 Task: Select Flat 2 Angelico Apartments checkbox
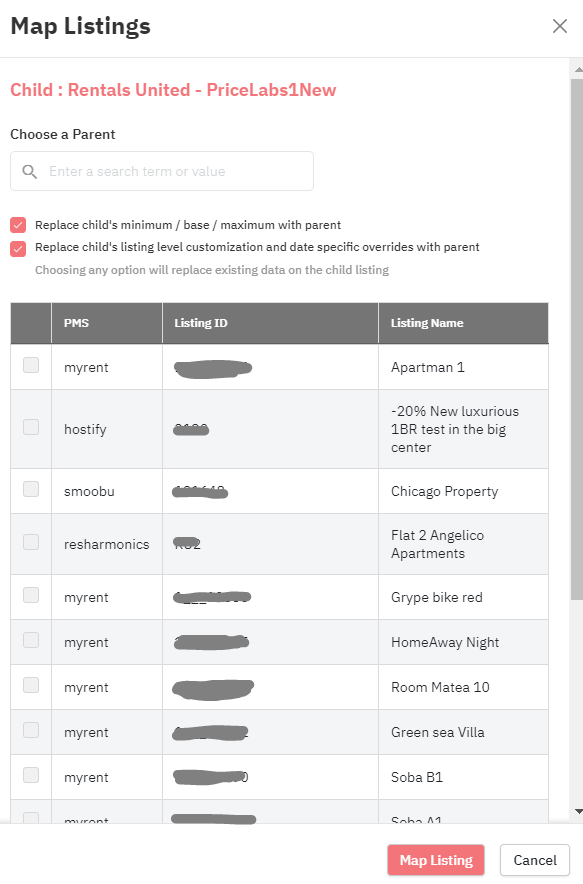tap(31, 542)
